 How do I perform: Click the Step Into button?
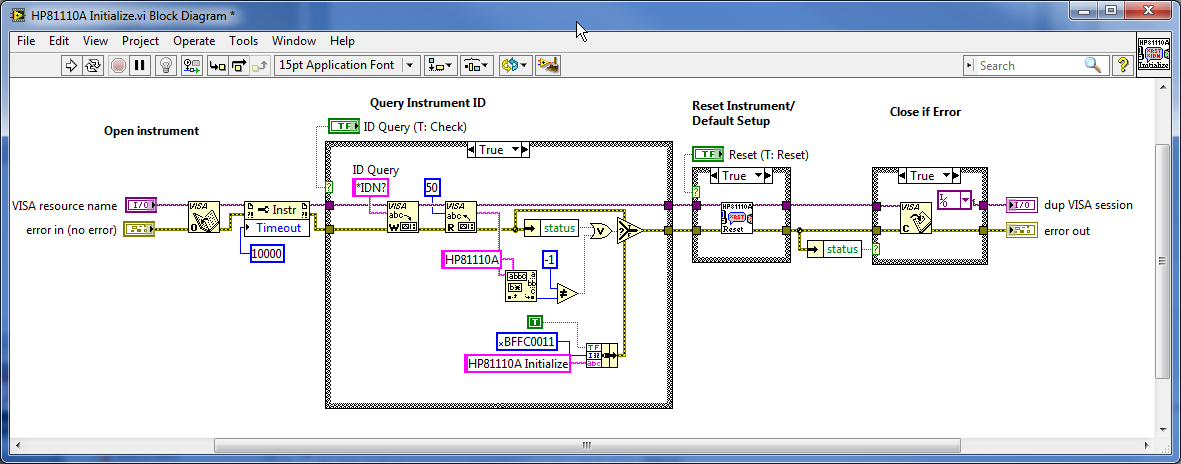(217, 66)
